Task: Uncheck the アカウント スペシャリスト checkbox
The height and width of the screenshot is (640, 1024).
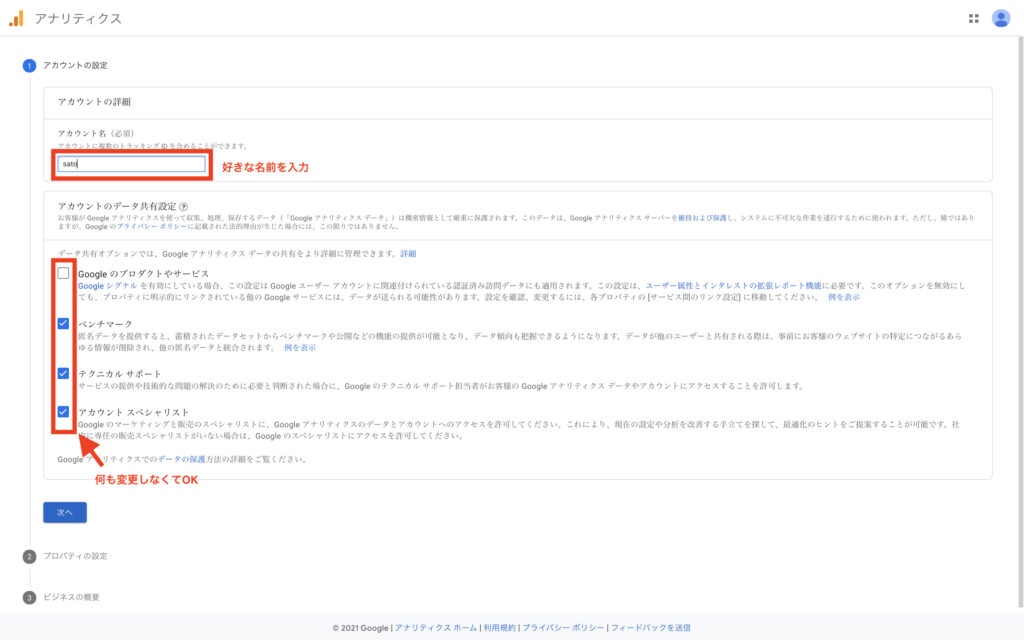Action: [x=63, y=411]
